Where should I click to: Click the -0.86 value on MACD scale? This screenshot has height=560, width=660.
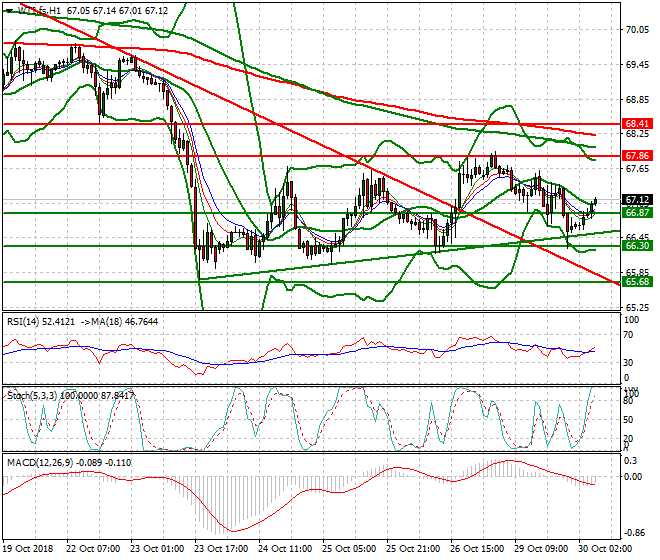pos(633,533)
